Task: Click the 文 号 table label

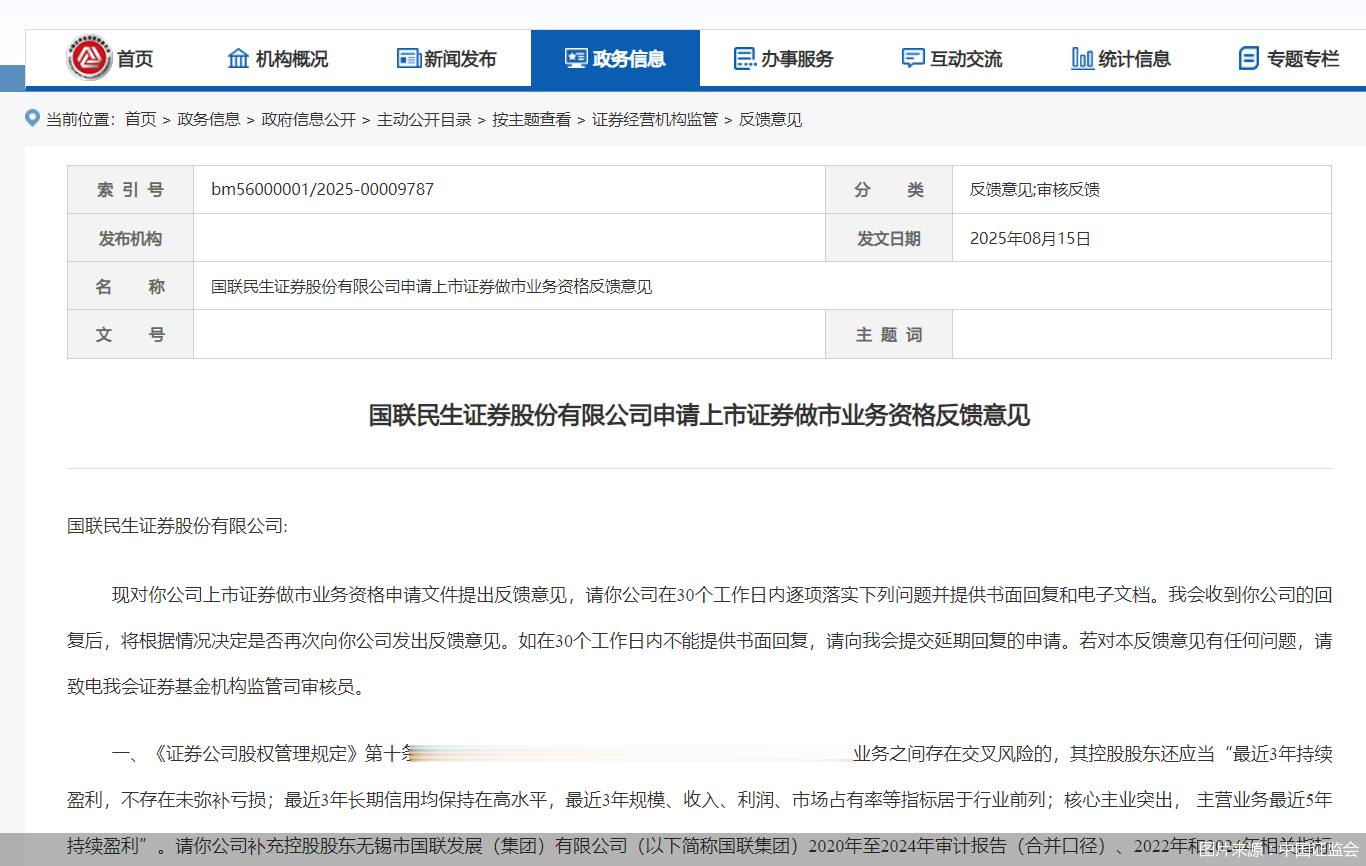Action: tap(130, 334)
